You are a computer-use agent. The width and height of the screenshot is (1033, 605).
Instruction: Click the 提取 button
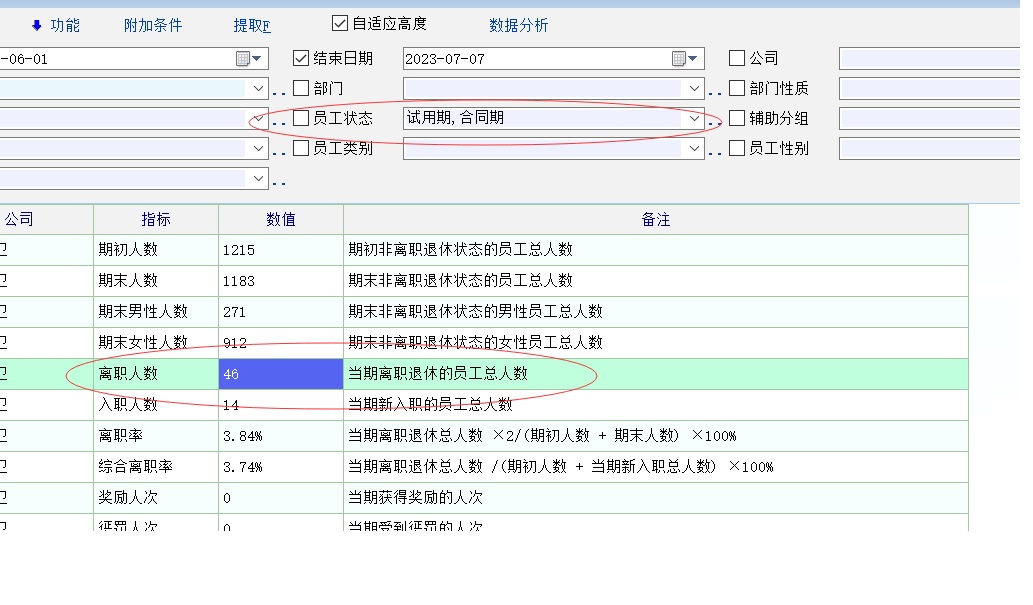(251, 25)
